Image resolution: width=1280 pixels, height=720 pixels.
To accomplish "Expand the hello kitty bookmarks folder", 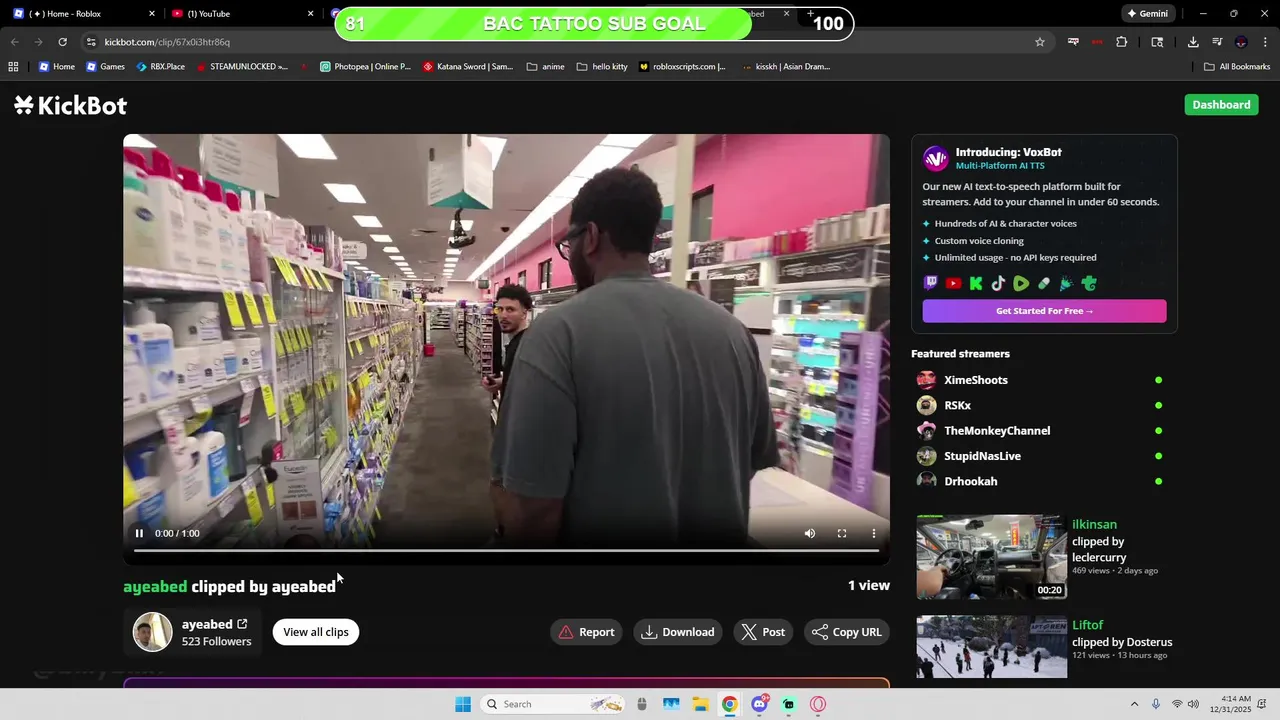I will 602,67.
